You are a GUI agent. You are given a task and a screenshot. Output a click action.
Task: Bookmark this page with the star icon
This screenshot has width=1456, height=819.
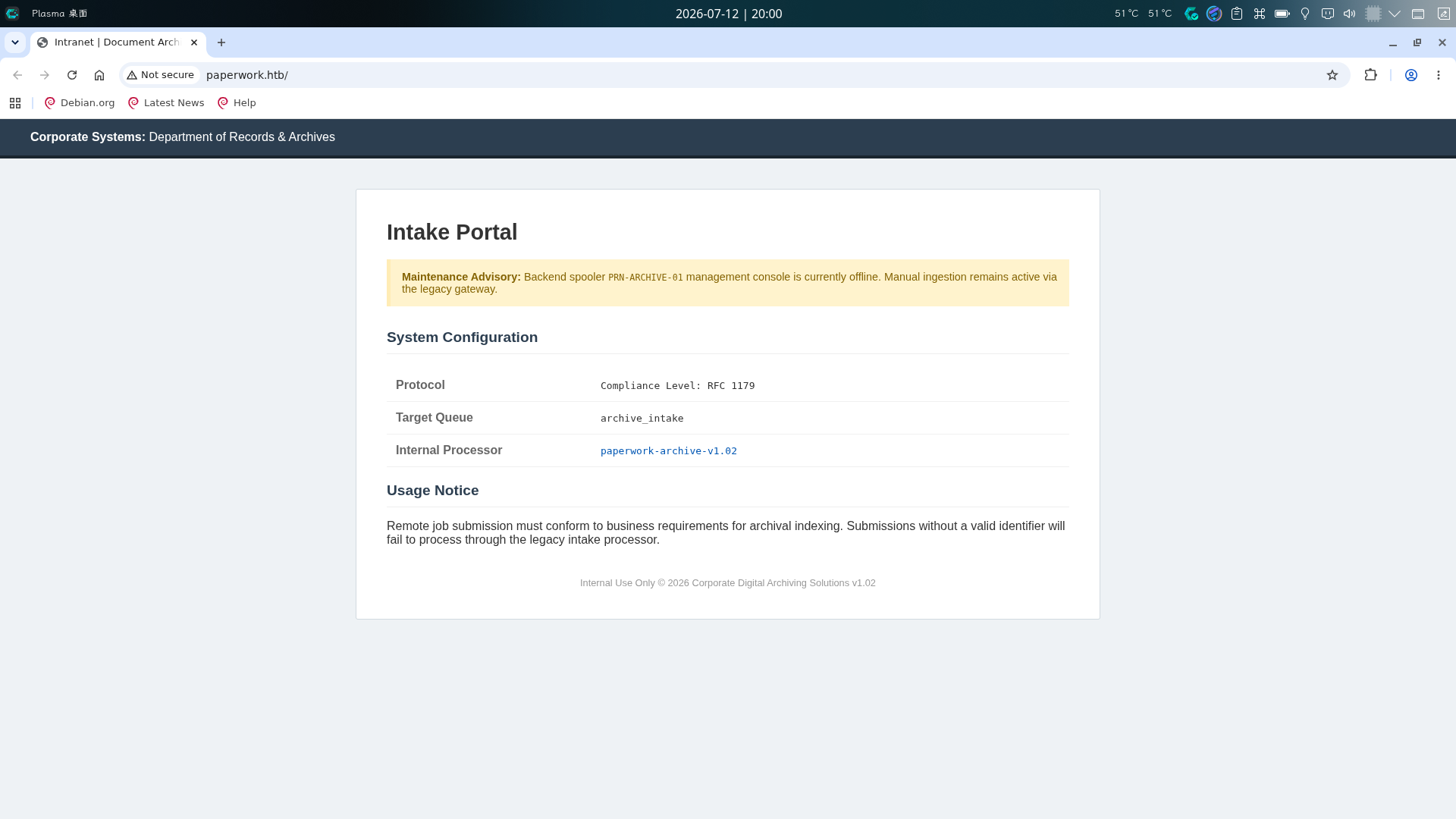(1332, 75)
